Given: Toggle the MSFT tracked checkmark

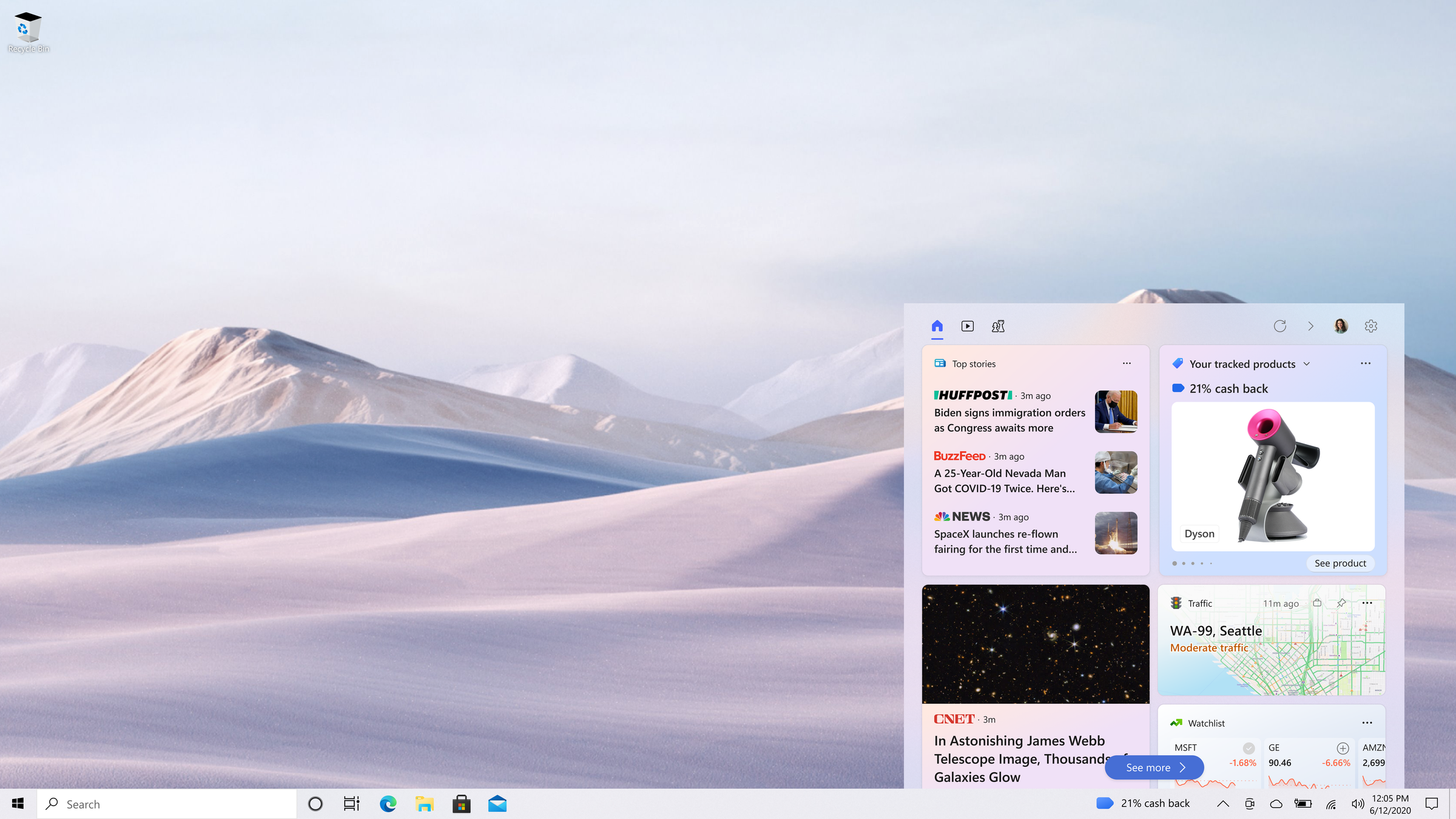Looking at the screenshot, I should [1249, 748].
